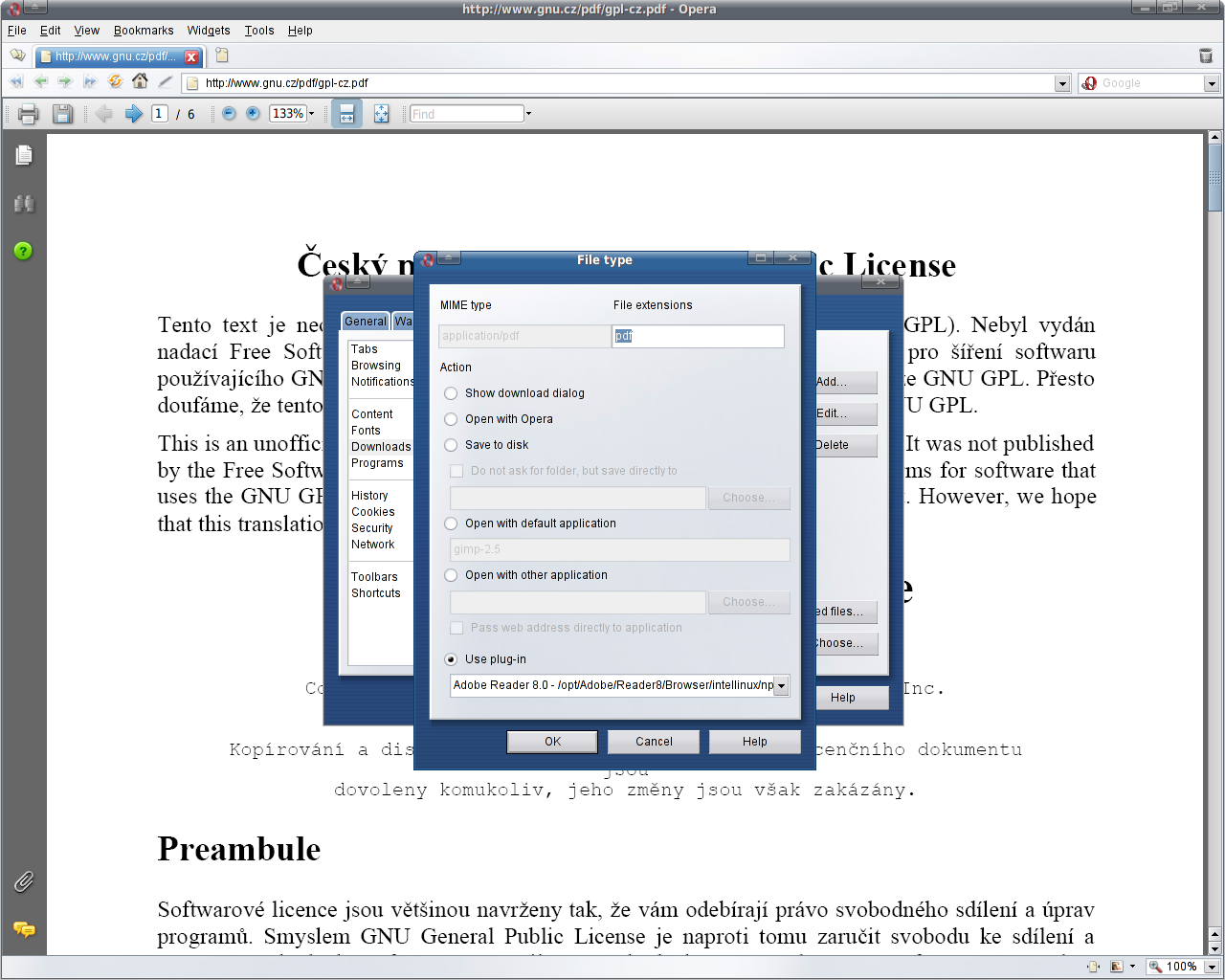Image resolution: width=1225 pixels, height=980 pixels.
Task: Click Help in the File type dialog
Action: coord(754,742)
